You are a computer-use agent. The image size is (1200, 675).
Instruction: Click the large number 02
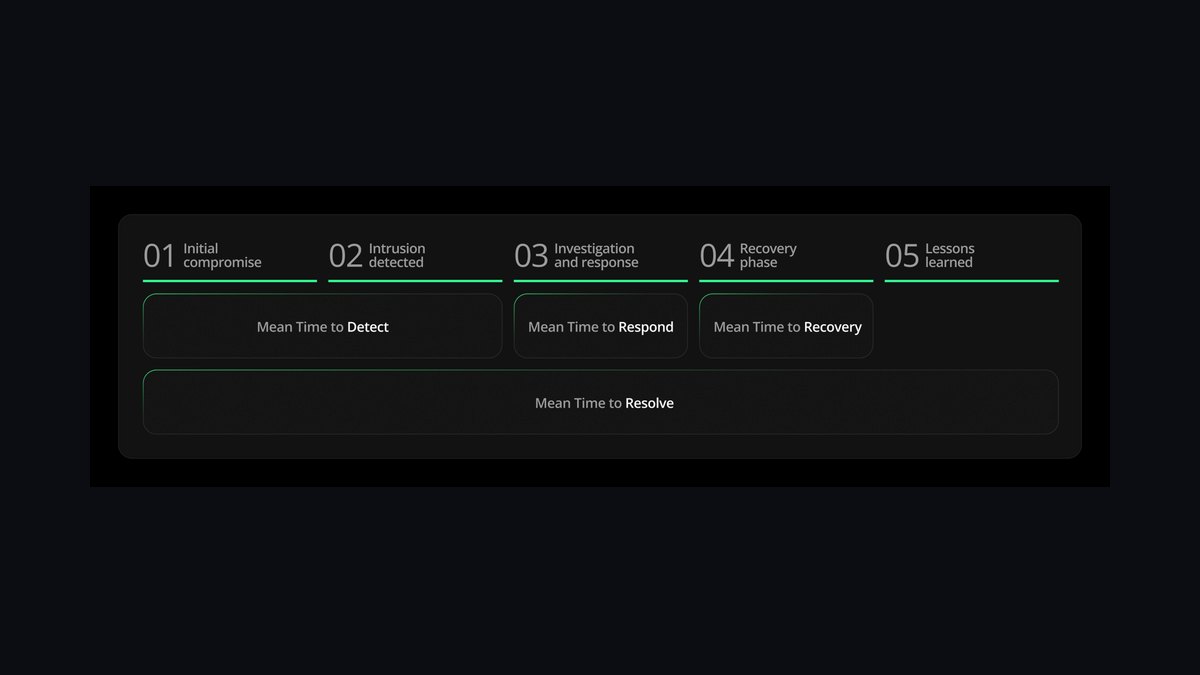(345, 257)
